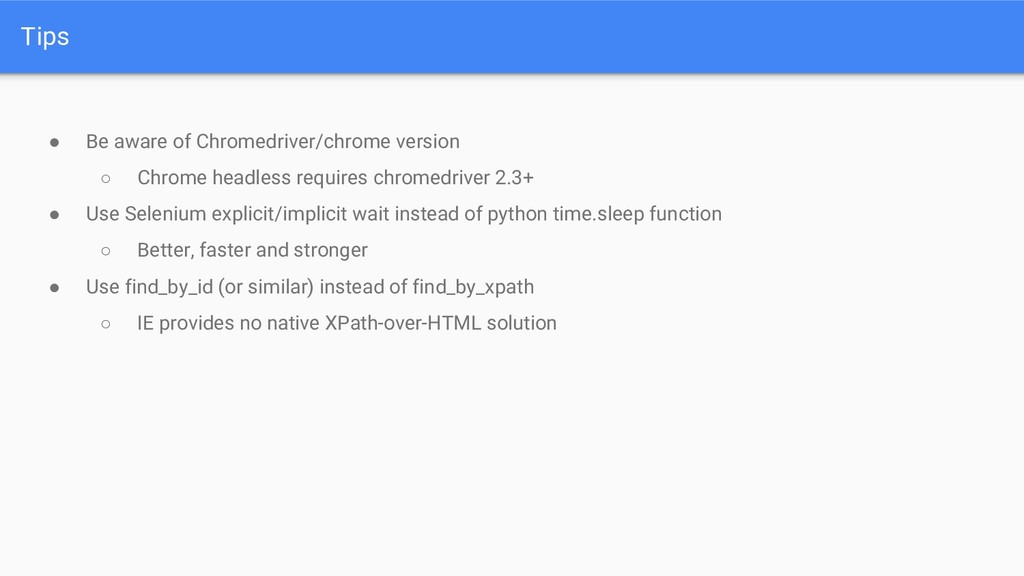Click the find_by_id instead of find_by_xpath bullet
Viewport: 1024px width, 576px height.
coord(310,287)
